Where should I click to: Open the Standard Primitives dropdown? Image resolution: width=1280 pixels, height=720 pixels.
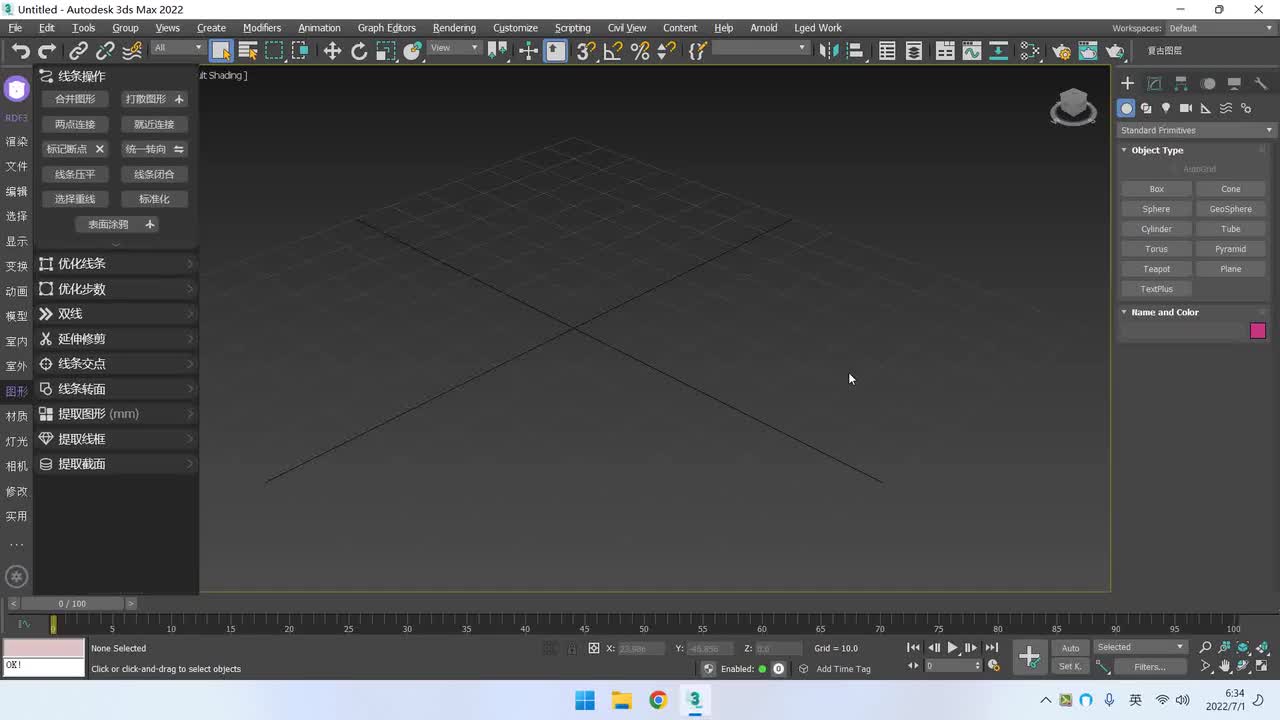[1196, 130]
